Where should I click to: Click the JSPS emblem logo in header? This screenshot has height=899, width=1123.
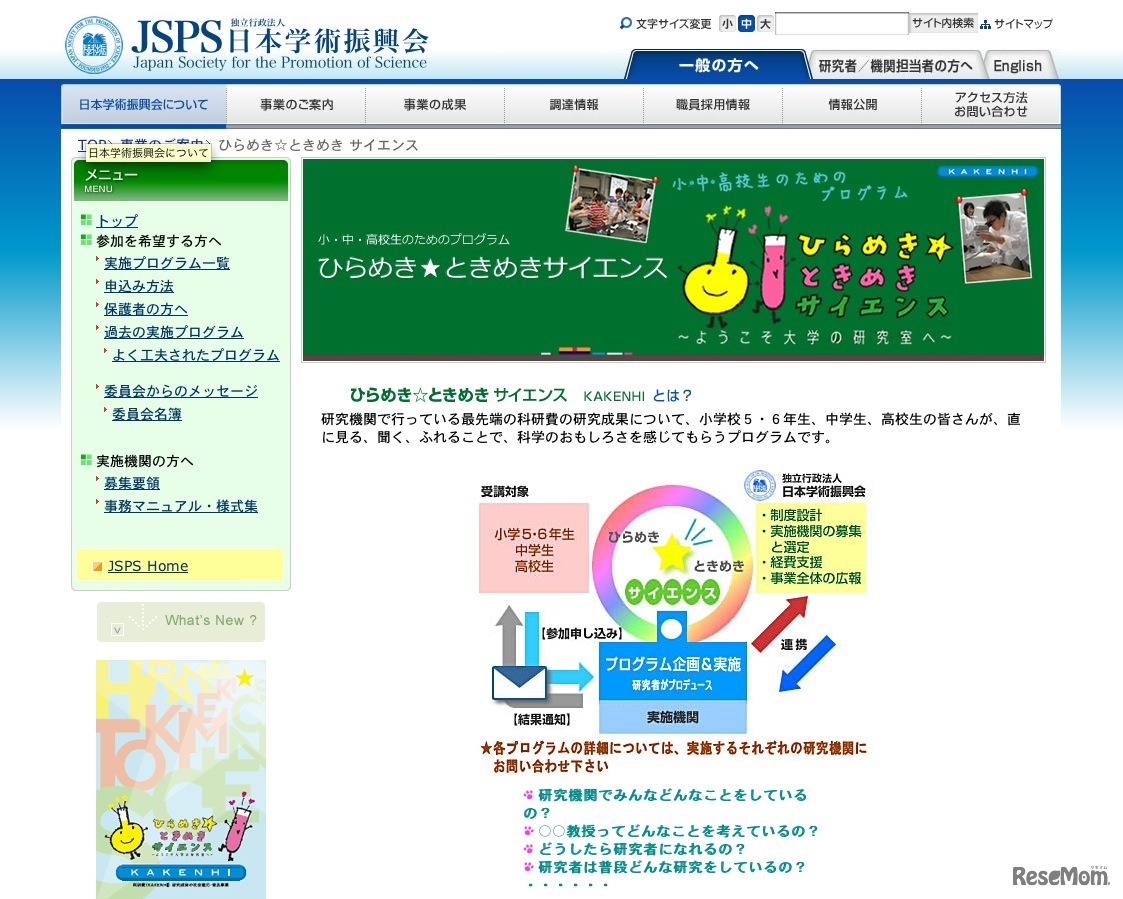coord(93,44)
